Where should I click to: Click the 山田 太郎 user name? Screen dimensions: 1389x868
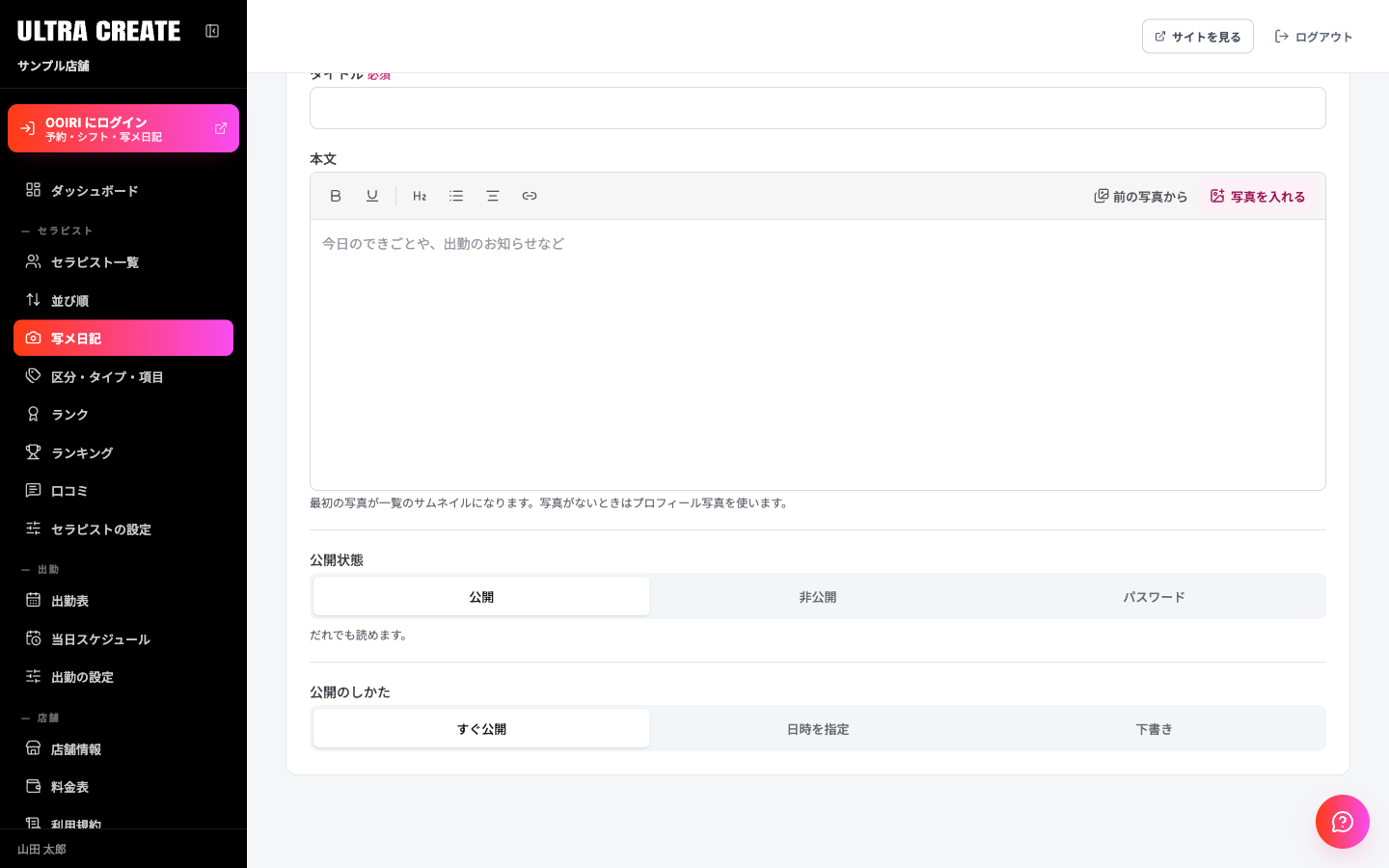point(41,849)
